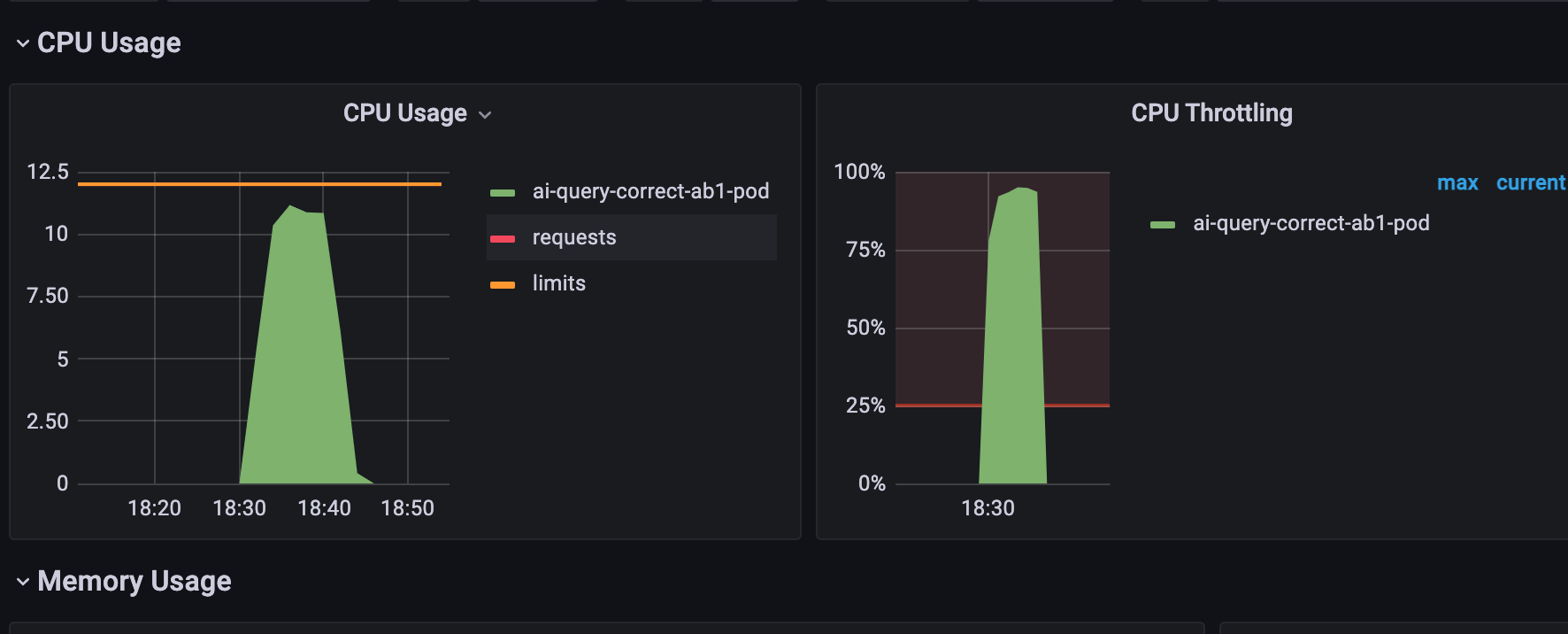Click the orange limits legend color swatch
This screenshot has height=634, width=1568.
[x=503, y=284]
